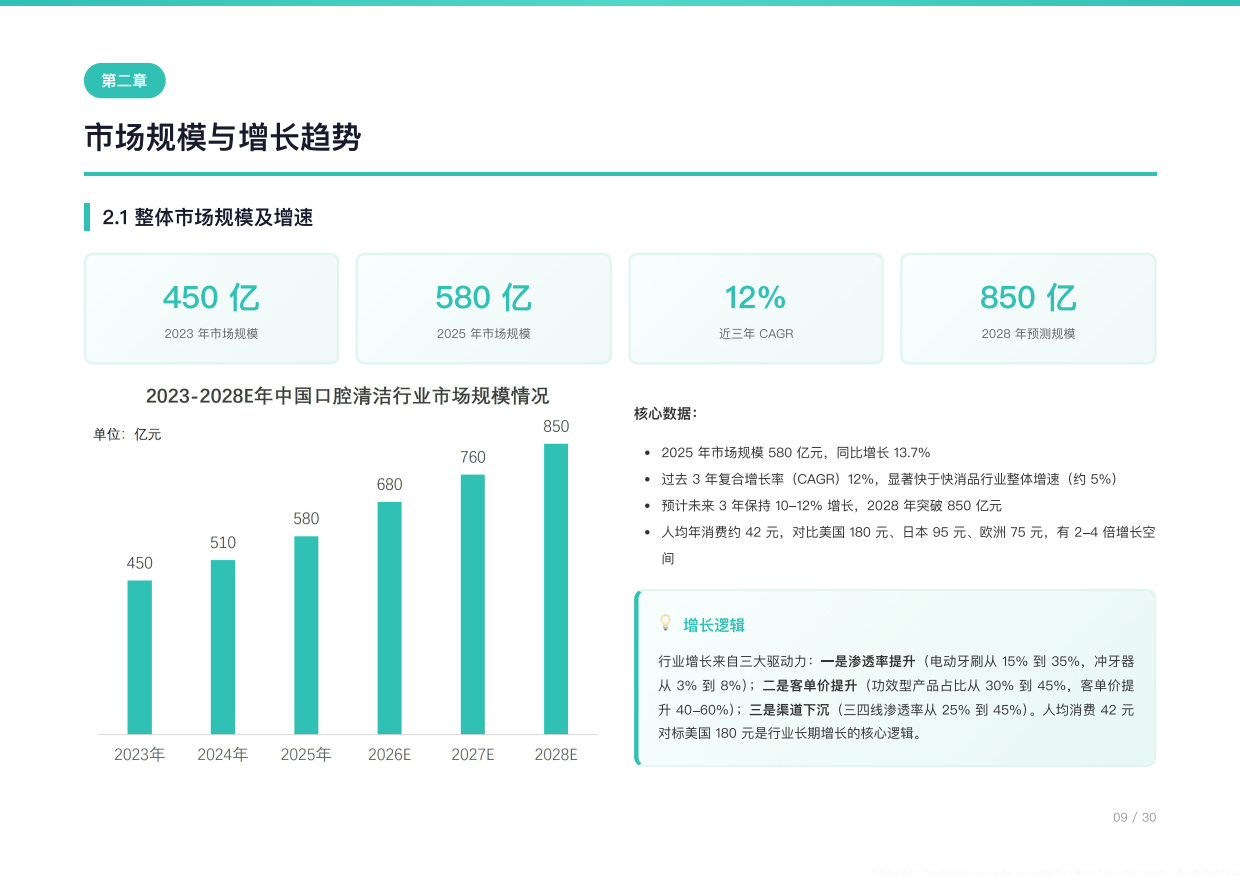
Task: Select the heading 市场规模与增长趋势
Action: tap(222, 138)
